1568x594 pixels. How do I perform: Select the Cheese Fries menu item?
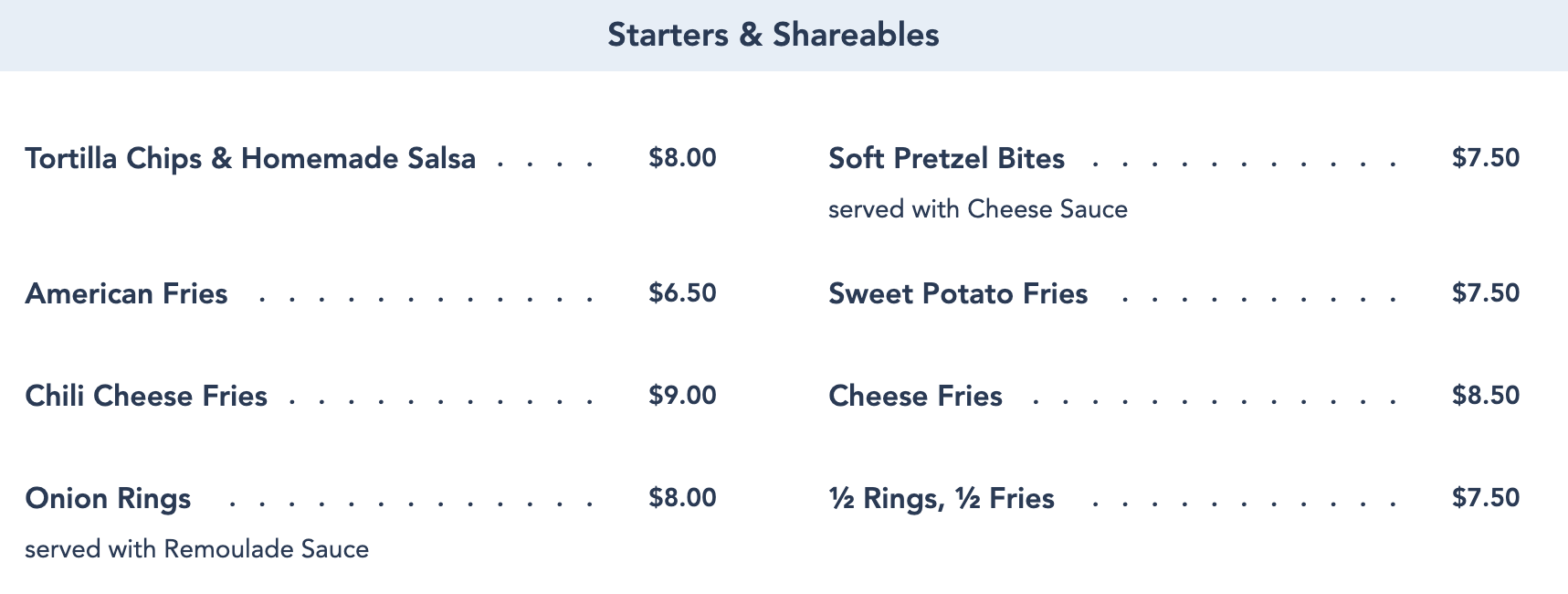pos(915,396)
